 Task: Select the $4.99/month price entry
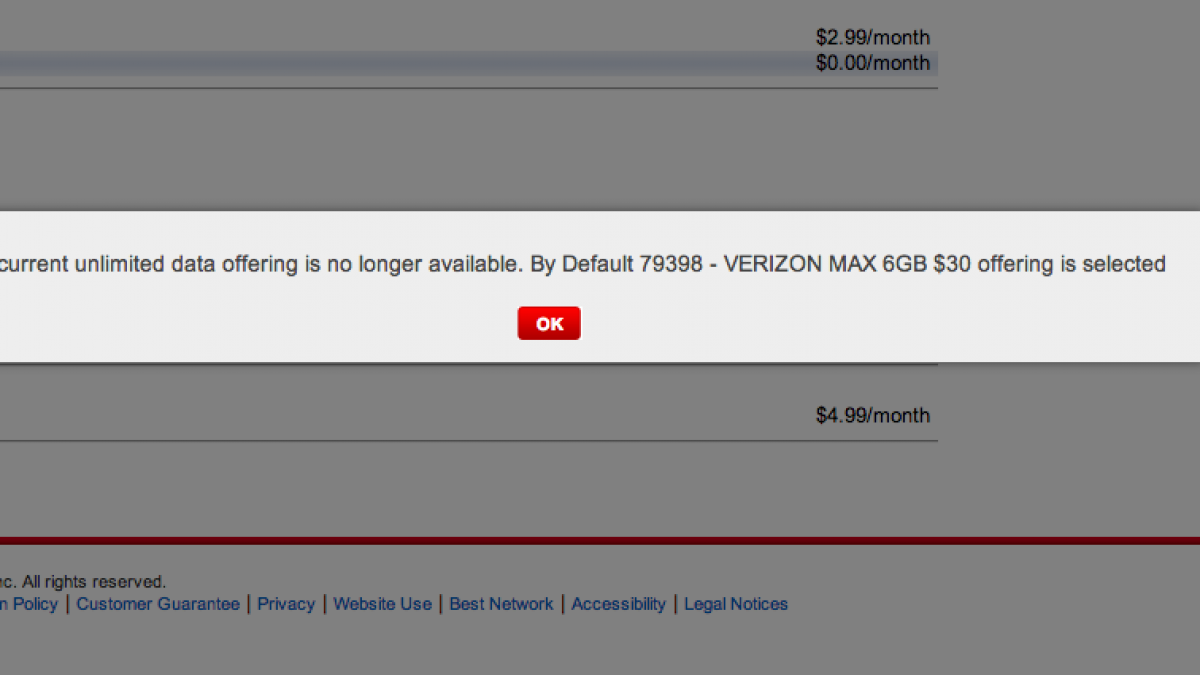[872, 415]
